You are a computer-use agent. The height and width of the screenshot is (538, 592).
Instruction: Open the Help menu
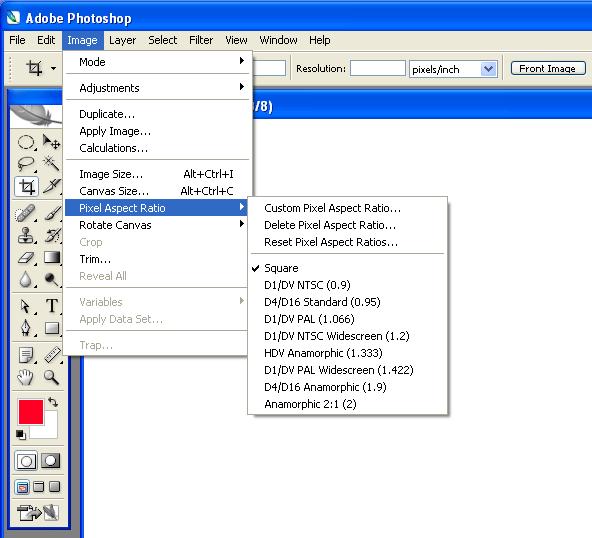(319, 40)
